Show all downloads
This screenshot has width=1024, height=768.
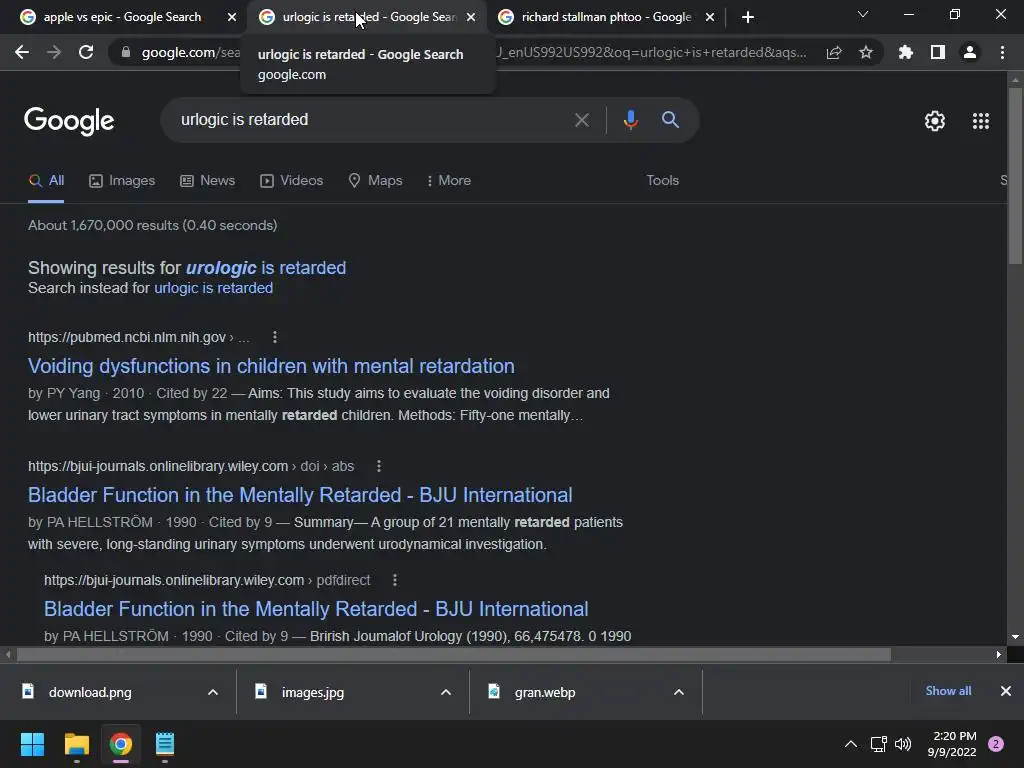pos(948,691)
